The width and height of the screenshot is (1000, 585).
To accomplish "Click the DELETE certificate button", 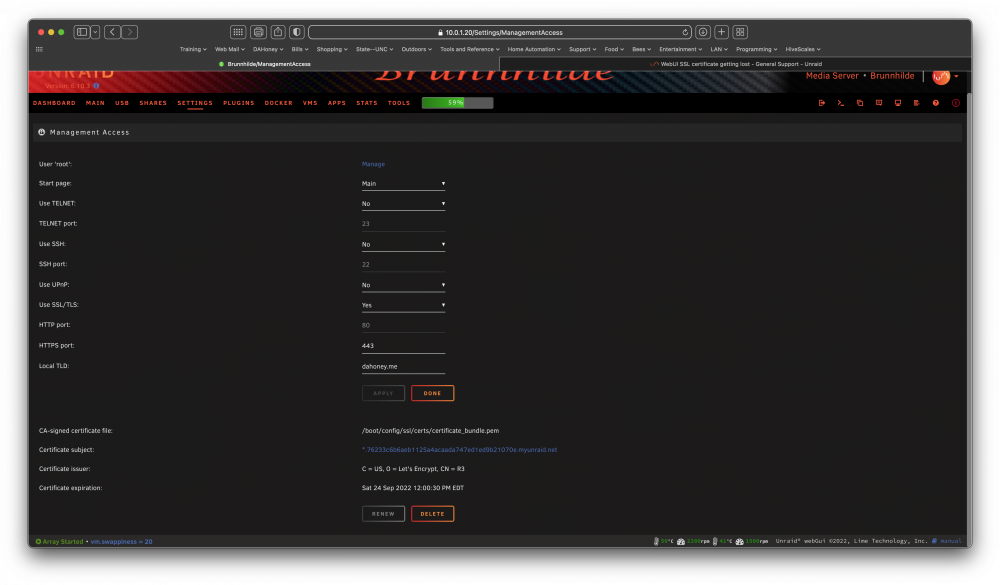I will tap(432, 514).
